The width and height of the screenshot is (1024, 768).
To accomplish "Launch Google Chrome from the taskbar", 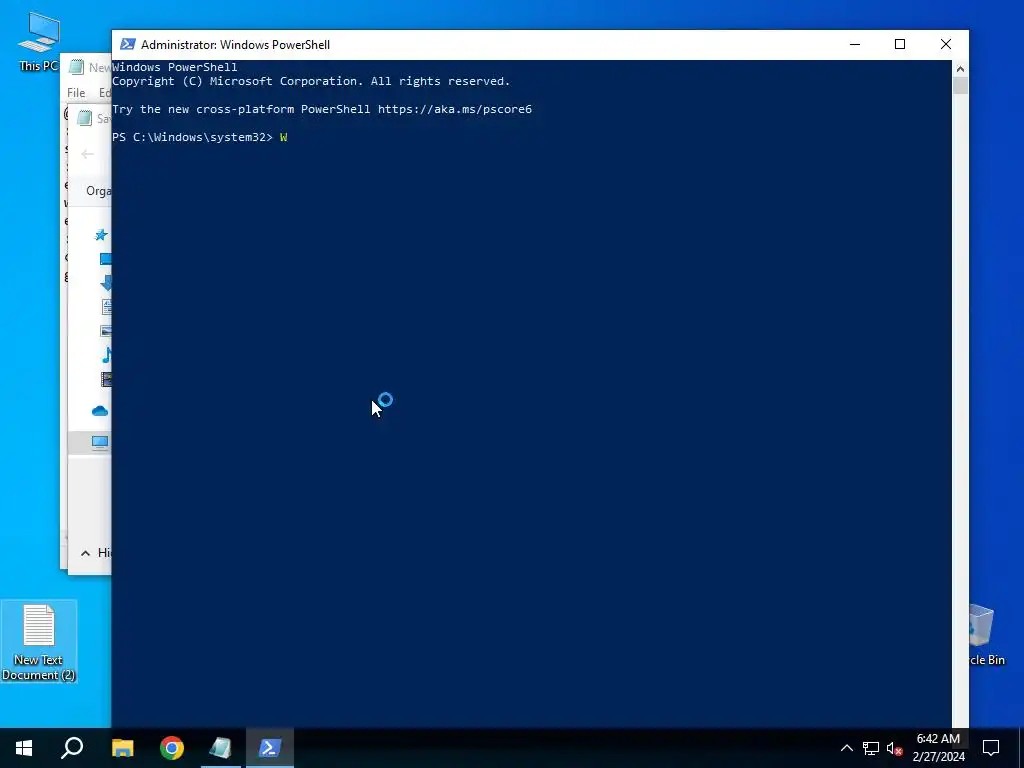I will 172,748.
